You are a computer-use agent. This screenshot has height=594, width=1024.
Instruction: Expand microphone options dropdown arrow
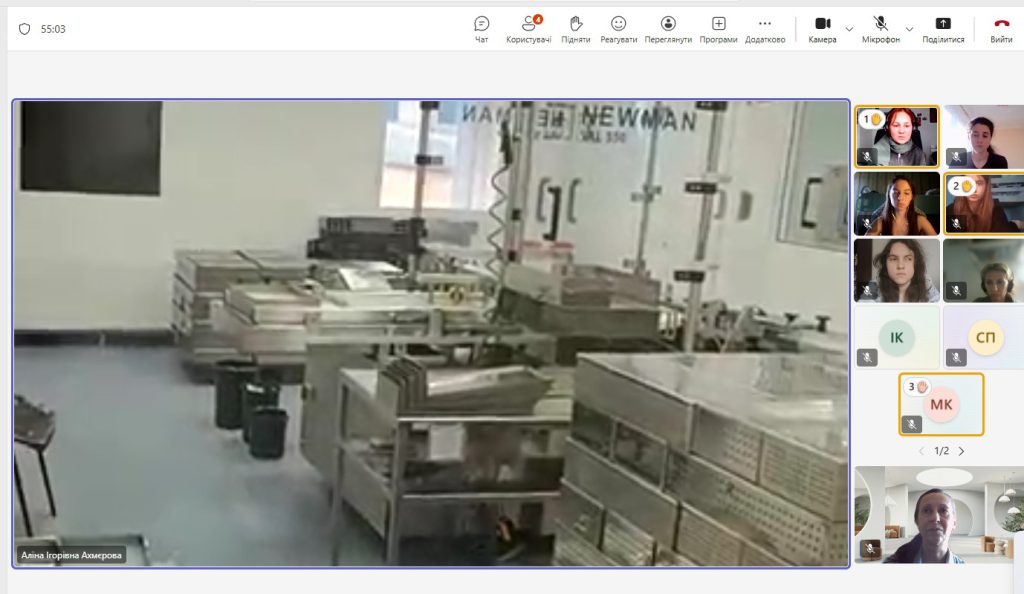909,29
